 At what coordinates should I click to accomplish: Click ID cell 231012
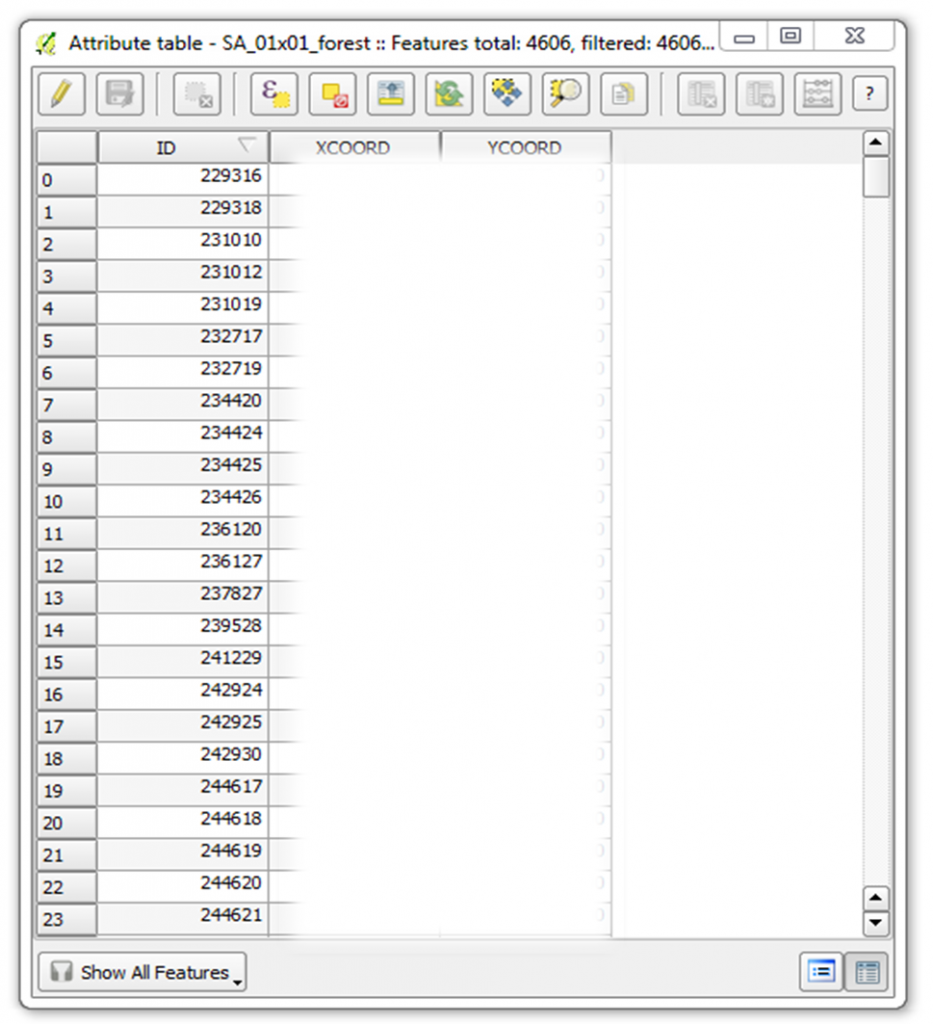183,275
